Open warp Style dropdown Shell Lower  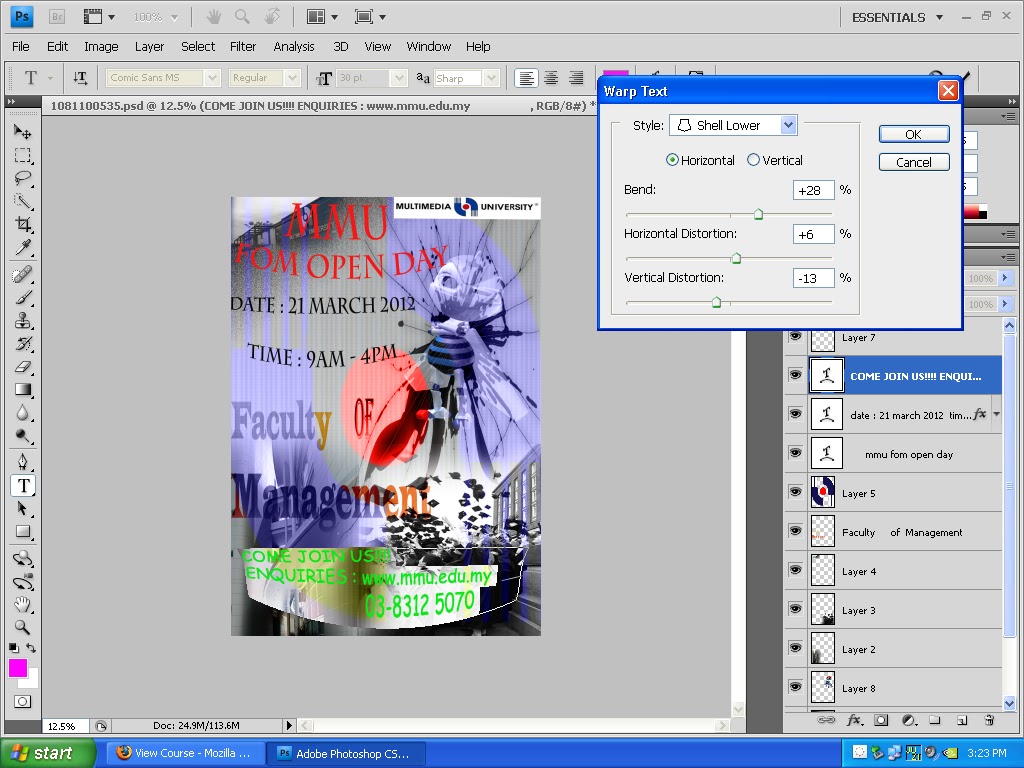[733, 125]
